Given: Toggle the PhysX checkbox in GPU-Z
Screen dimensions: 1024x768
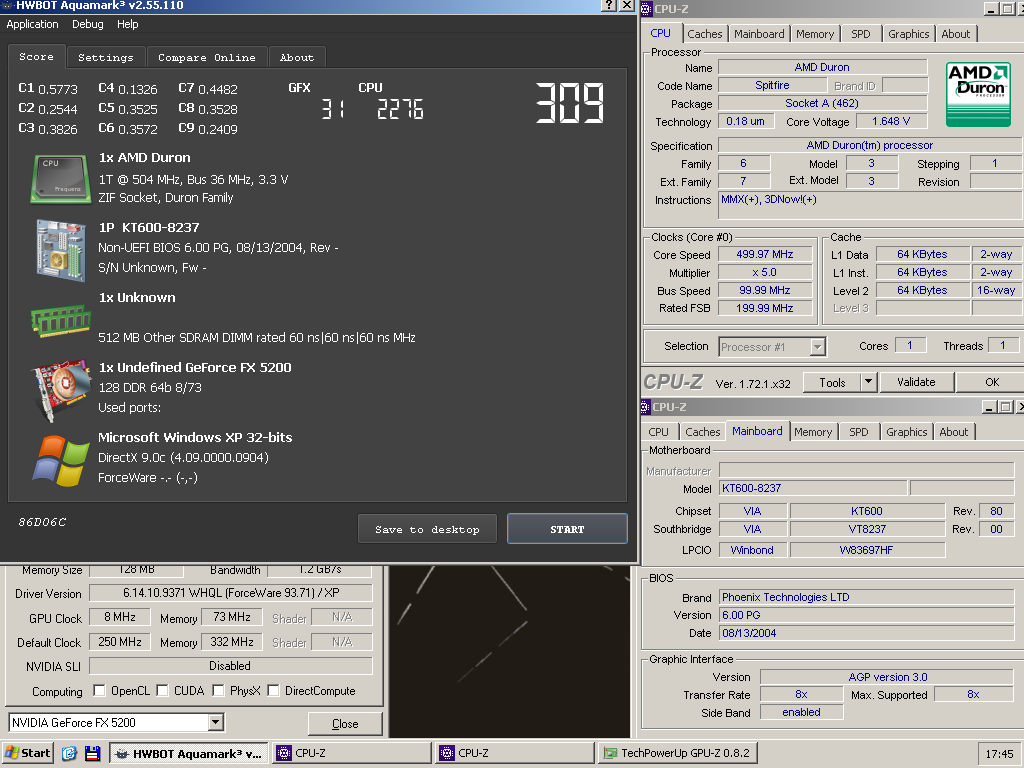Looking at the screenshot, I should pyautogui.click(x=218, y=690).
